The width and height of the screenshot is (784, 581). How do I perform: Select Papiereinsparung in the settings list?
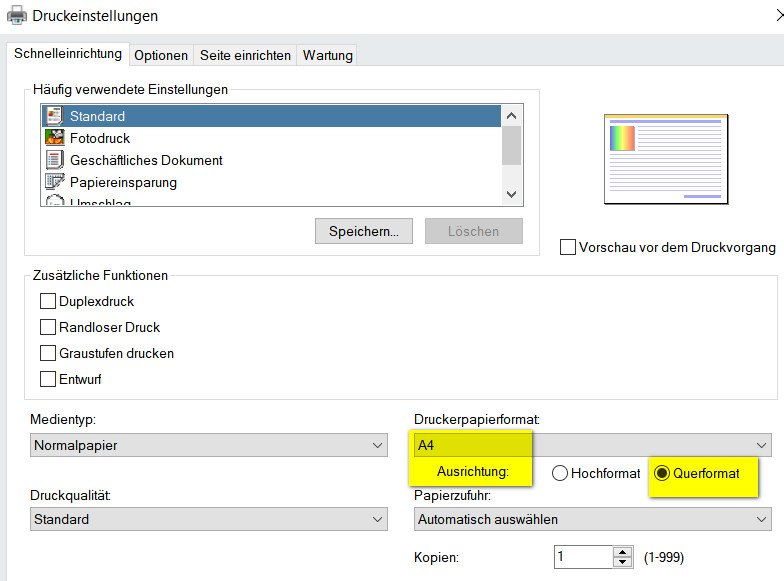click(271, 182)
